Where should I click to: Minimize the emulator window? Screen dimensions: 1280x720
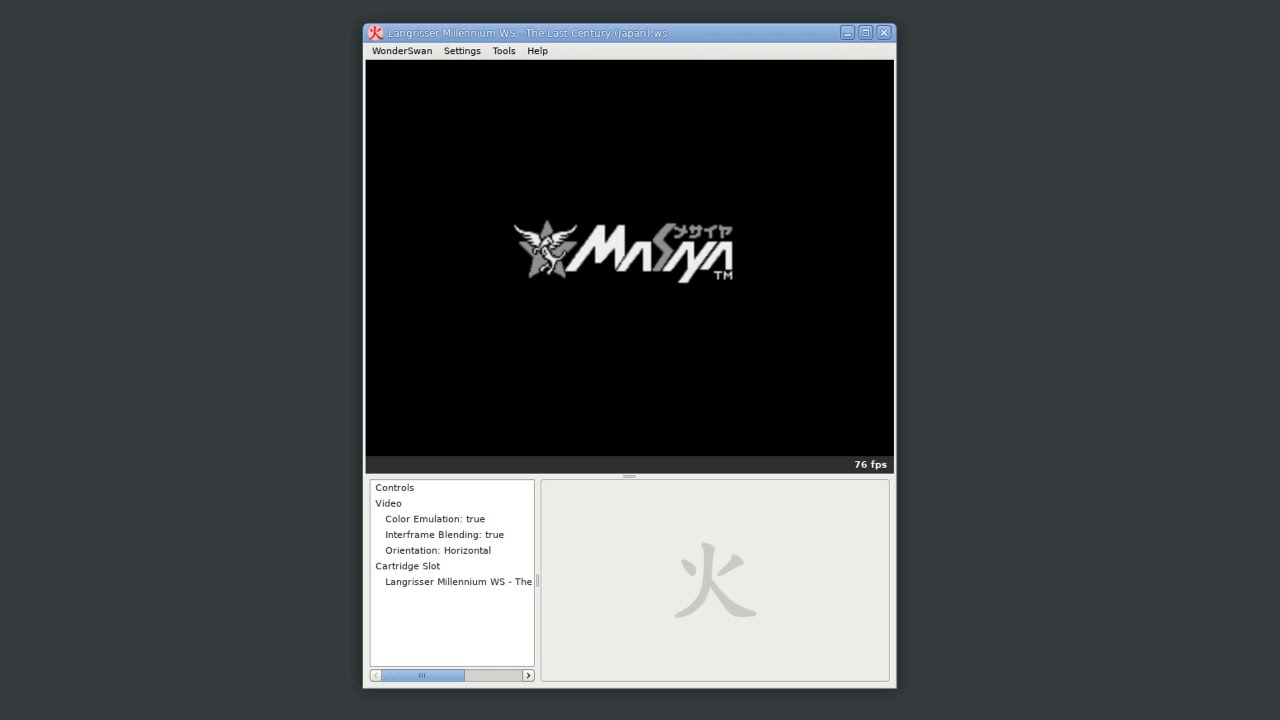coord(847,33)
